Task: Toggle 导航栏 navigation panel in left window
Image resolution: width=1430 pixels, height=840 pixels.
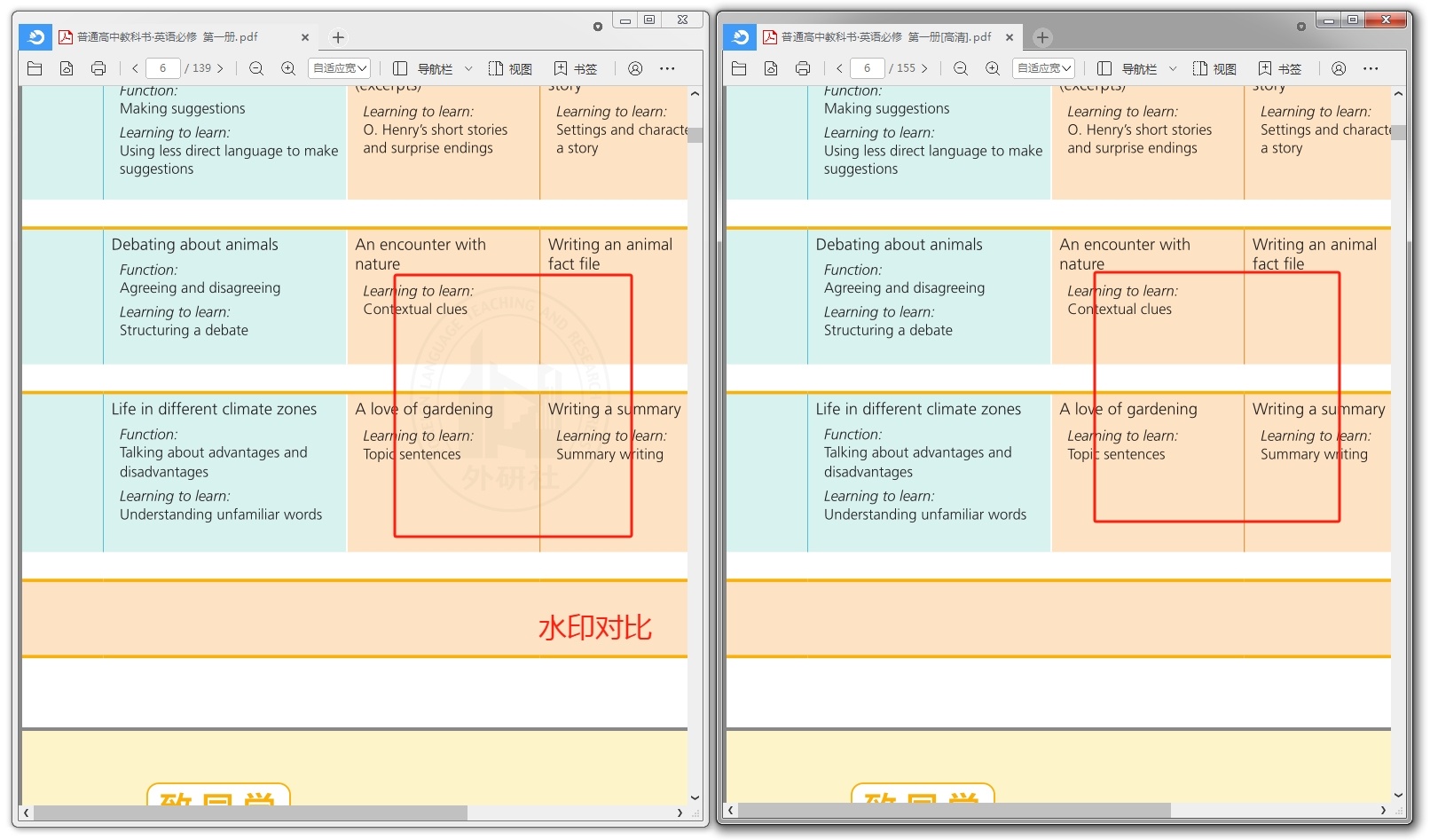Action: tap(423, 68)
